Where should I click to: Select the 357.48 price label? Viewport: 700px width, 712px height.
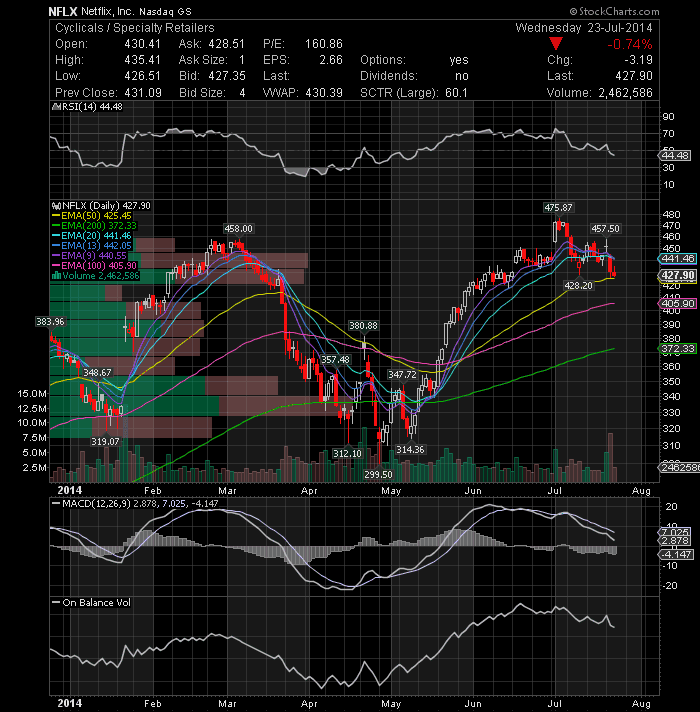[335, 360]
